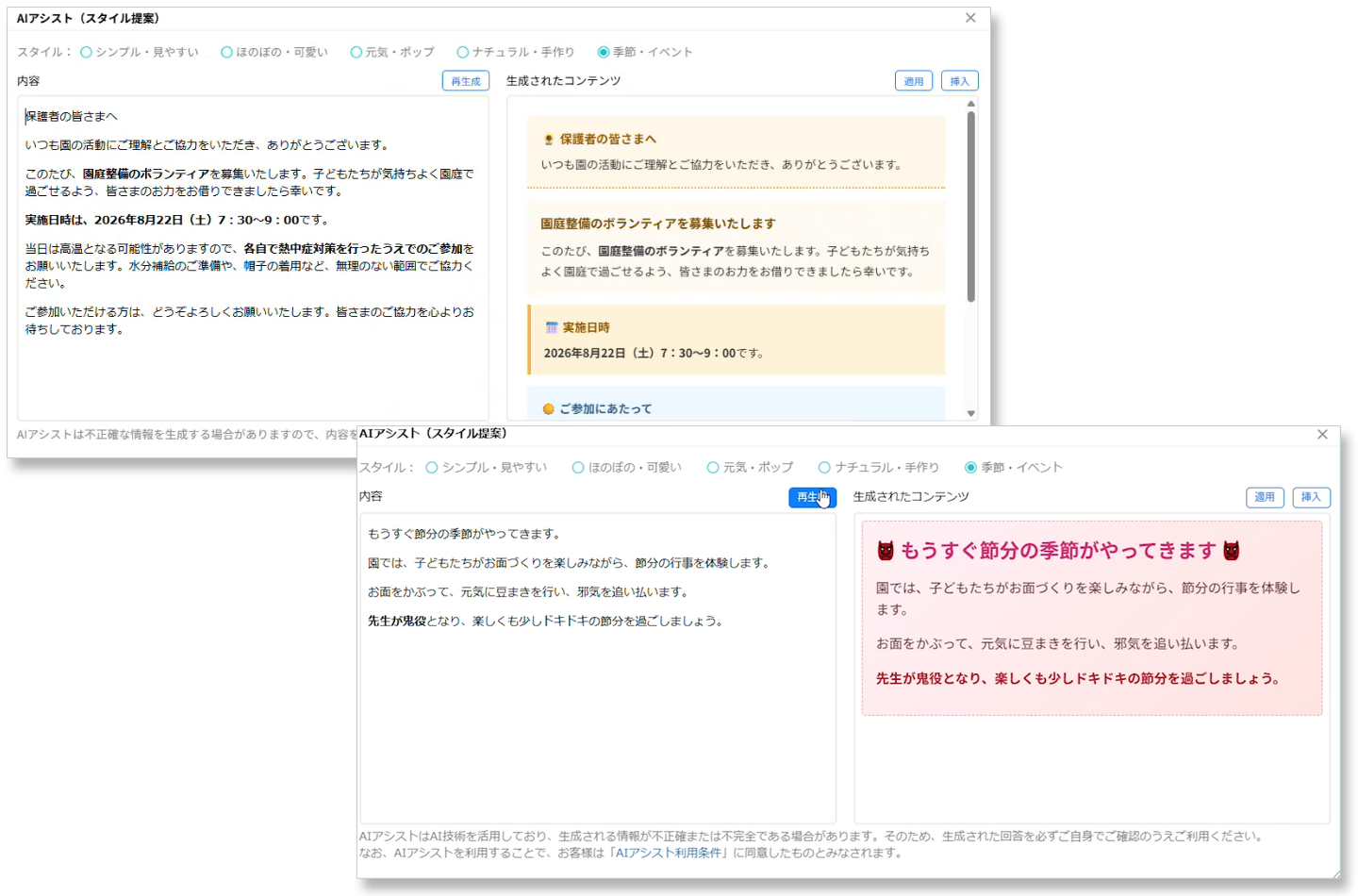Choose ナチュラル・手作り style in back window
This screenshot has height=896, width=1358.
click(462, 52)
